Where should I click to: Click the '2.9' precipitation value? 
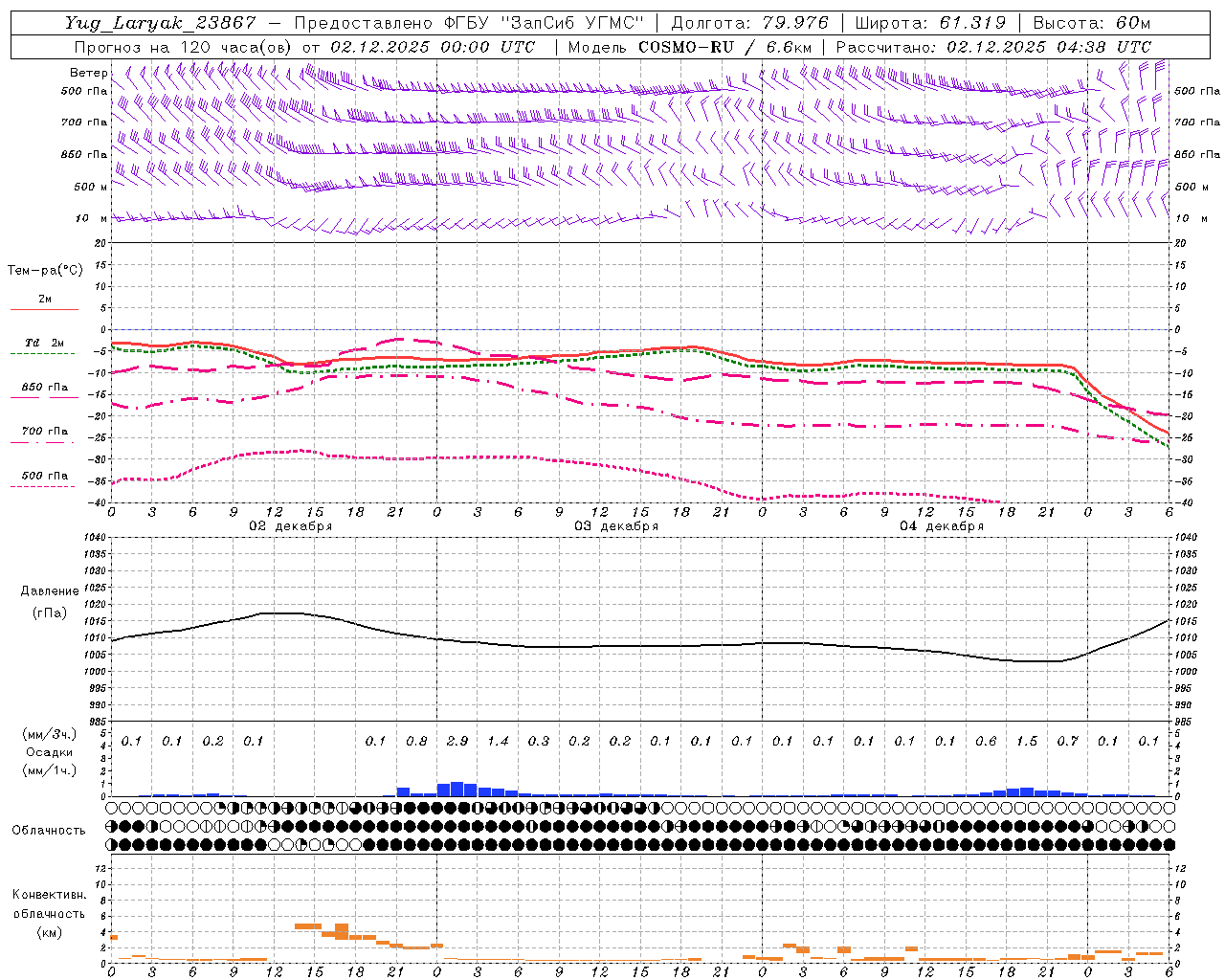(x=457, y=741)
